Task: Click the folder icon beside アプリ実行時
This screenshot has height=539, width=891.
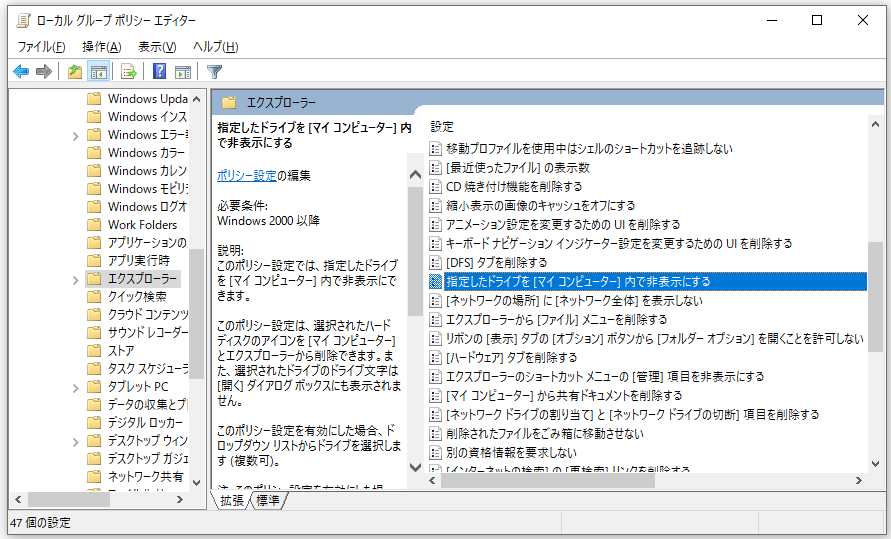Action: pos(94,260)
